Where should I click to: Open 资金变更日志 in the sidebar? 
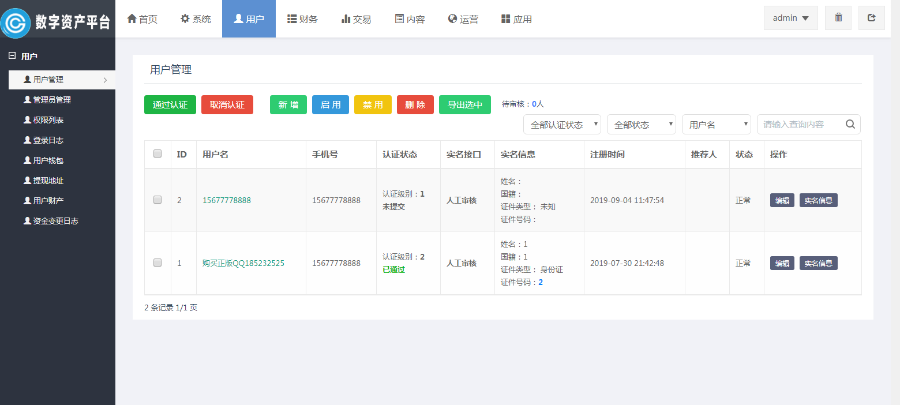[54, 220]
